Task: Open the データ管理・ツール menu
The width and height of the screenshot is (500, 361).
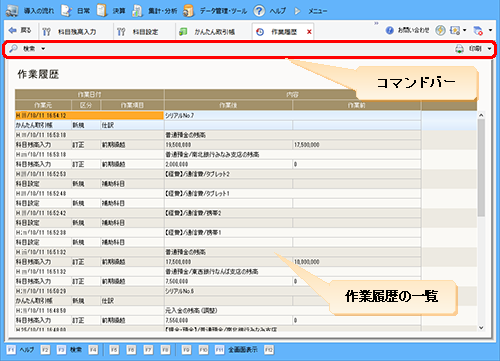Action: (215, 11)
